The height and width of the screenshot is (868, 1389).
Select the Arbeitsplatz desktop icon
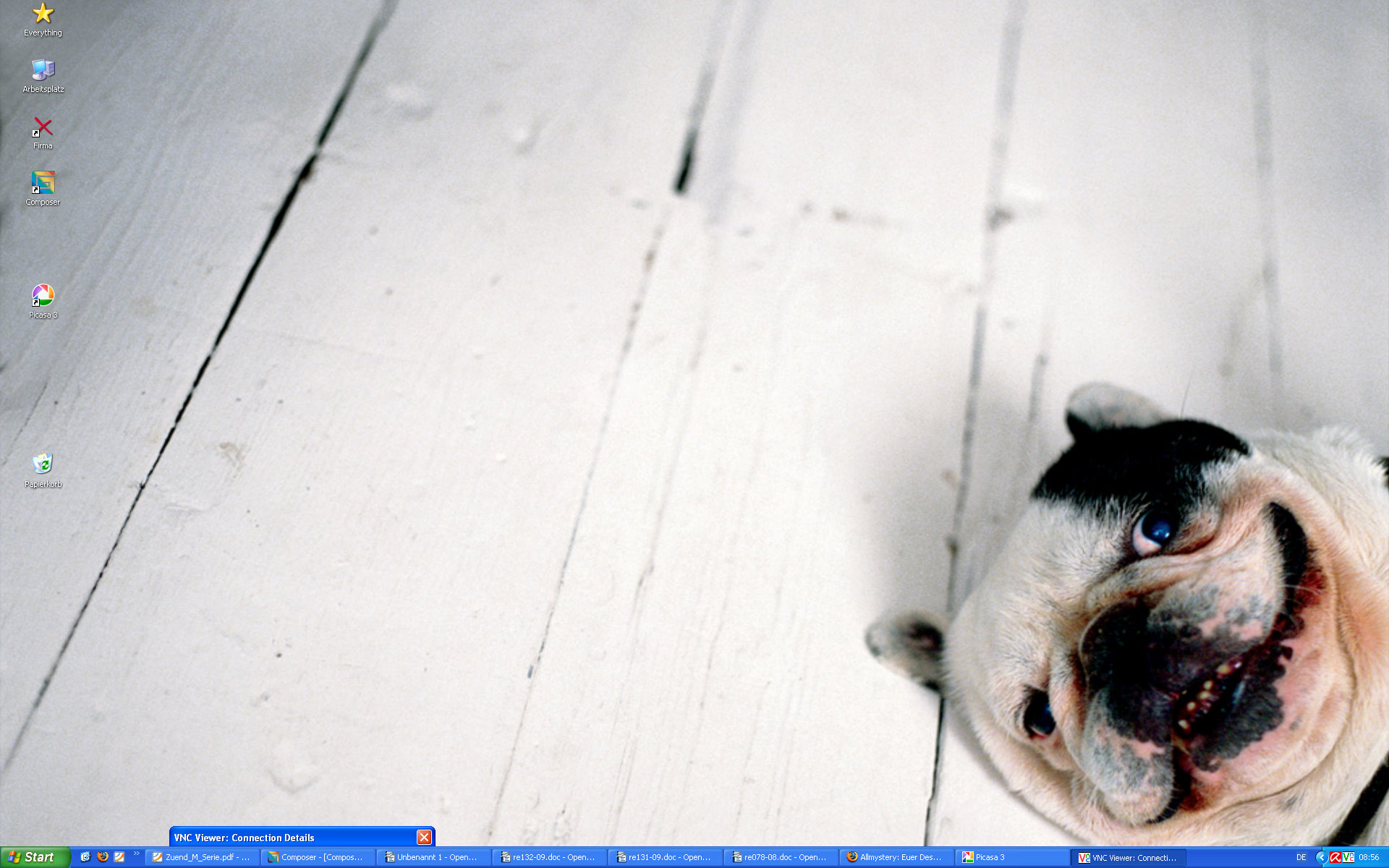(x=43, y=76)
